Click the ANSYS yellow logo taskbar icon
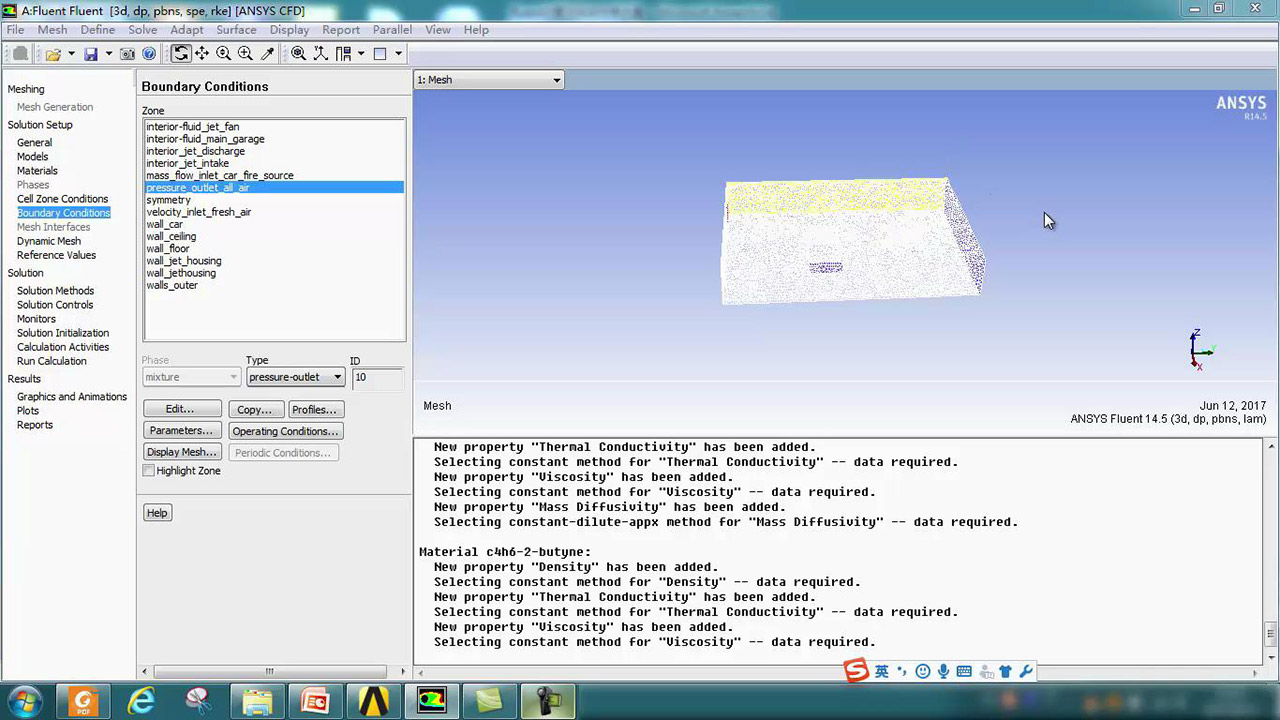 pyautogui.click(x=374, y=701)
